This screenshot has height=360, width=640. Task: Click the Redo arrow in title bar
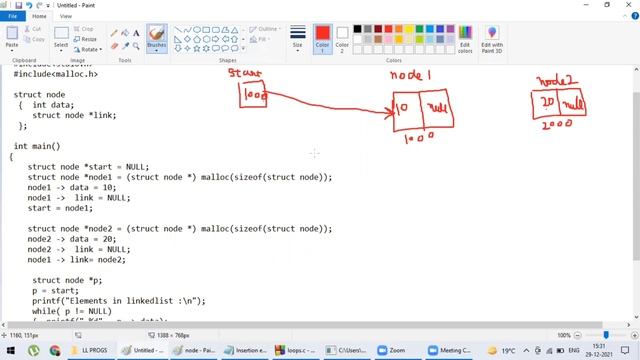[x=39, y=5]
